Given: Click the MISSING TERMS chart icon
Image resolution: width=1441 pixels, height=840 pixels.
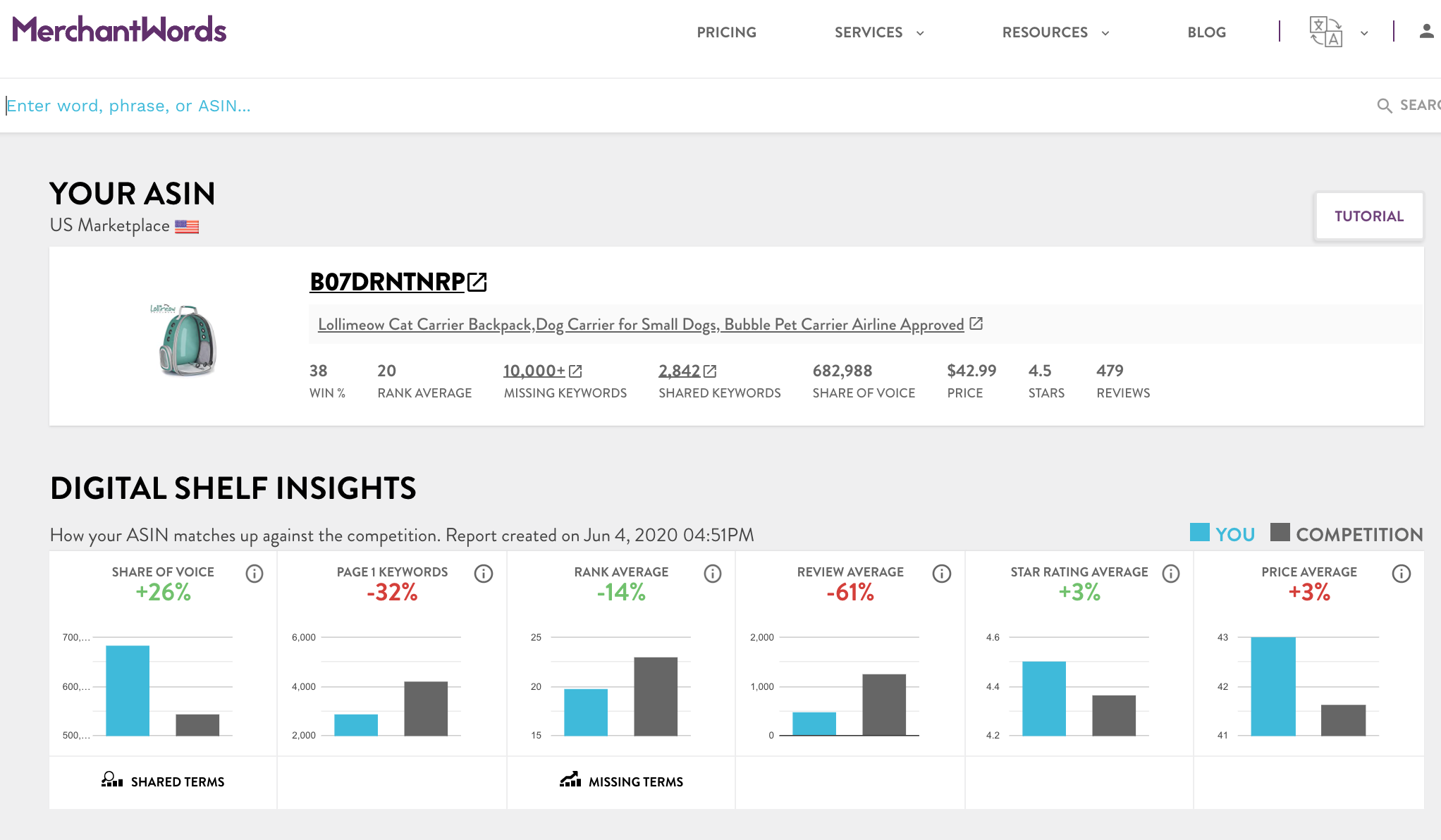Looking at the screenshot, I should pyautogui.click(x=570, y=779).
